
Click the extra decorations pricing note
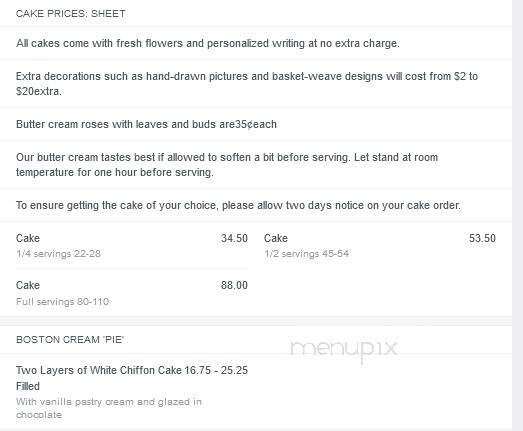point(247,83)
